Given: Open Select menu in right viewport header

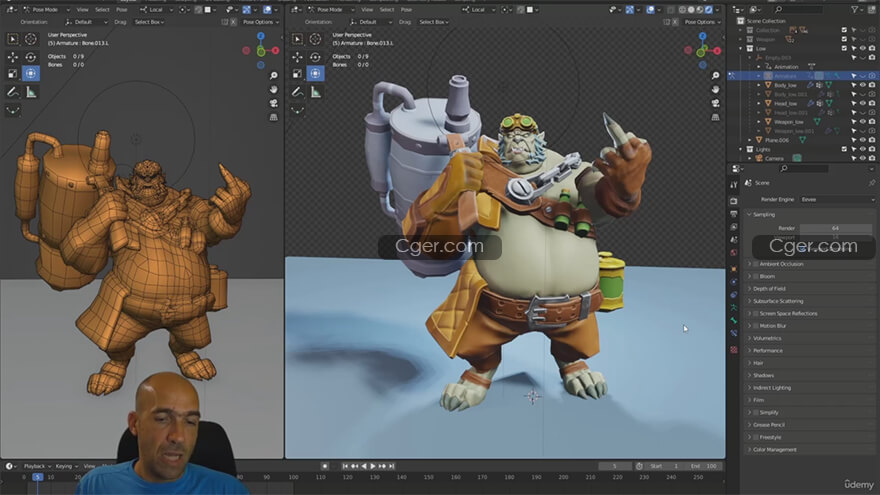Looking at the screenshot, I should click(387, 10).
